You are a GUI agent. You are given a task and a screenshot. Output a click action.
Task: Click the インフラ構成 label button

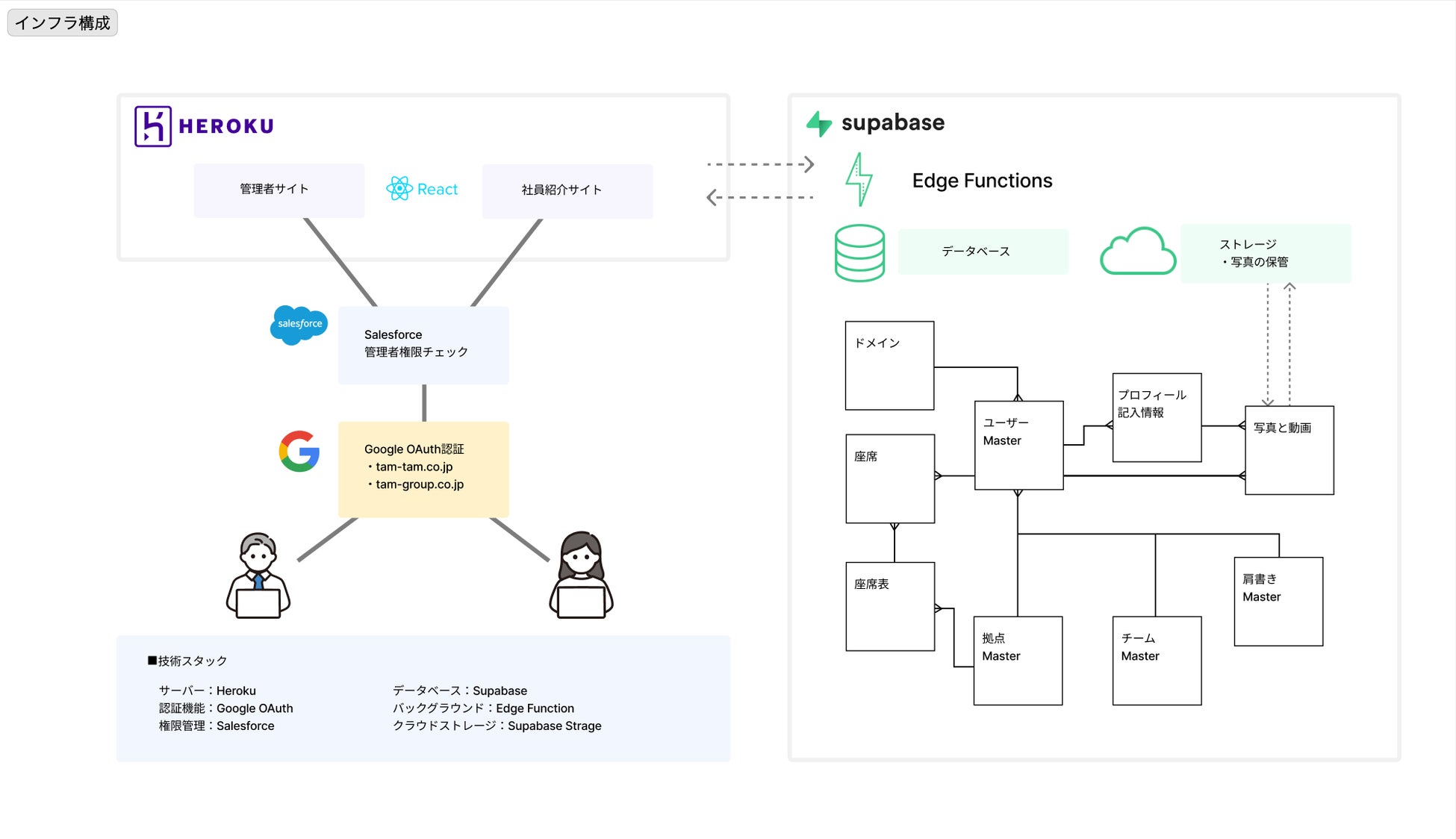click(x=63, y=23)
